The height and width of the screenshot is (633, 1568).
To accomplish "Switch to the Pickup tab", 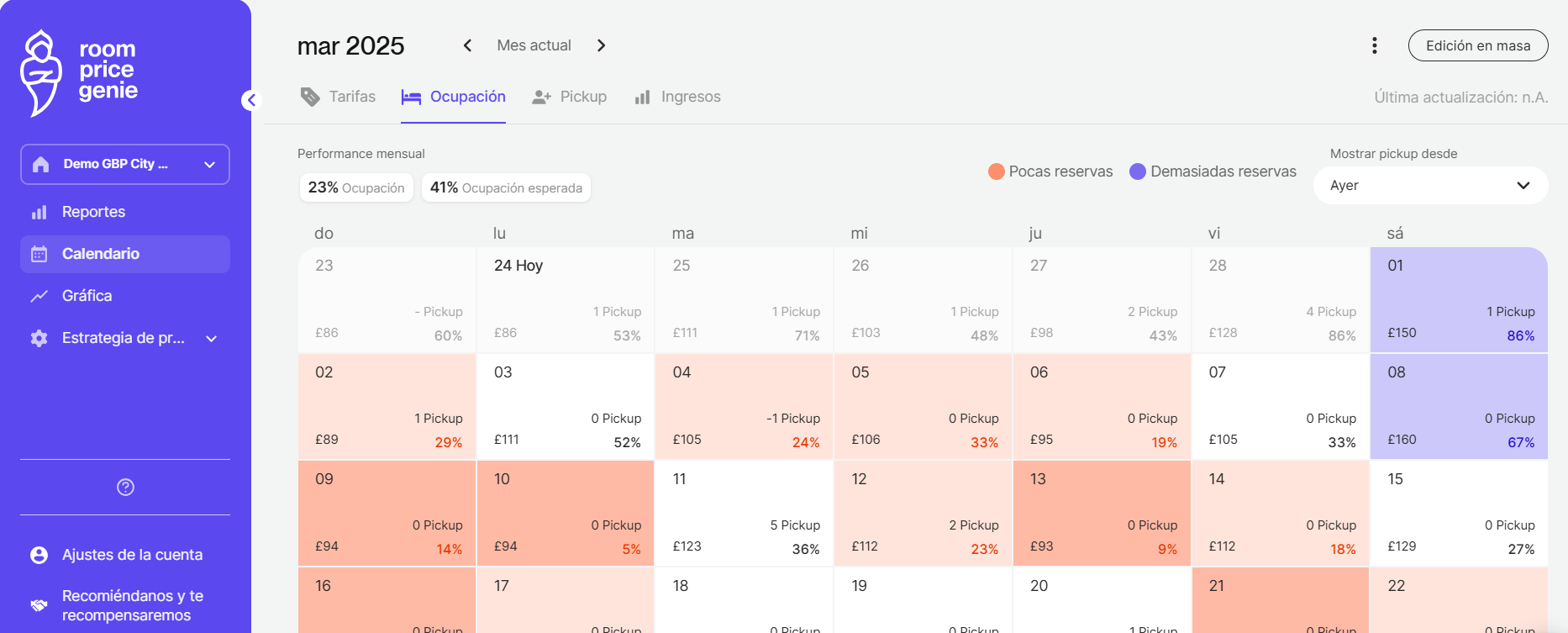I will tap(569, 97).
